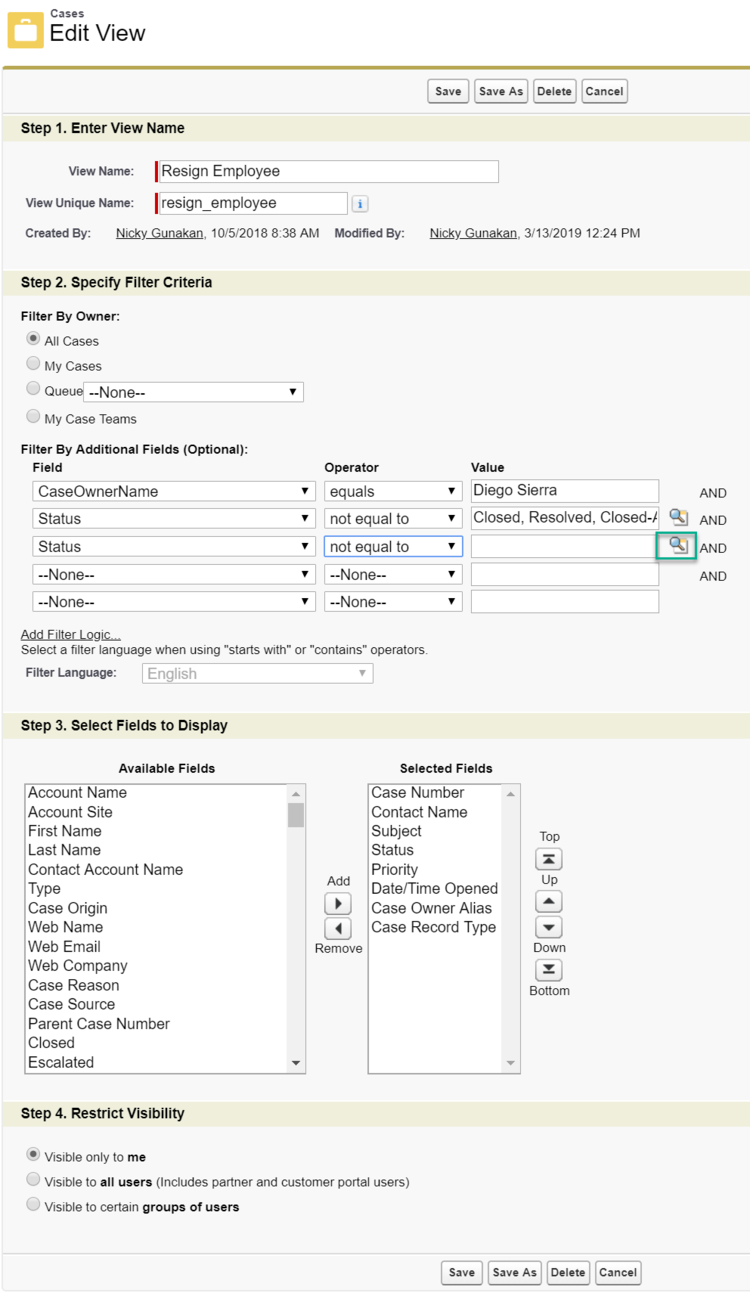Open the equals operator dropdown
This screenshot has height=1293, width=750.
[392, 491]
